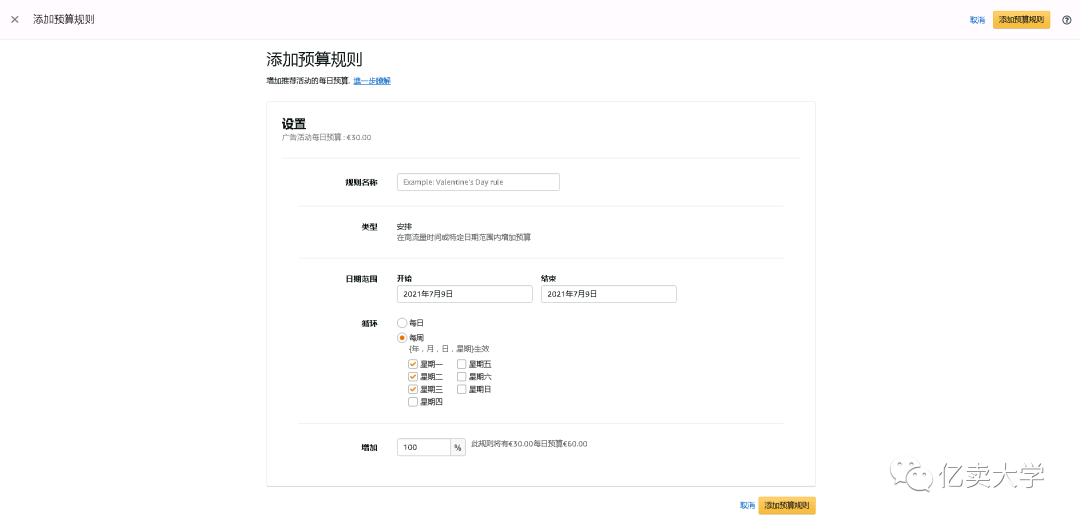Uncheck the 星期二 Tuesday checkbox
1080x523 pixels.
coord(413,376)
